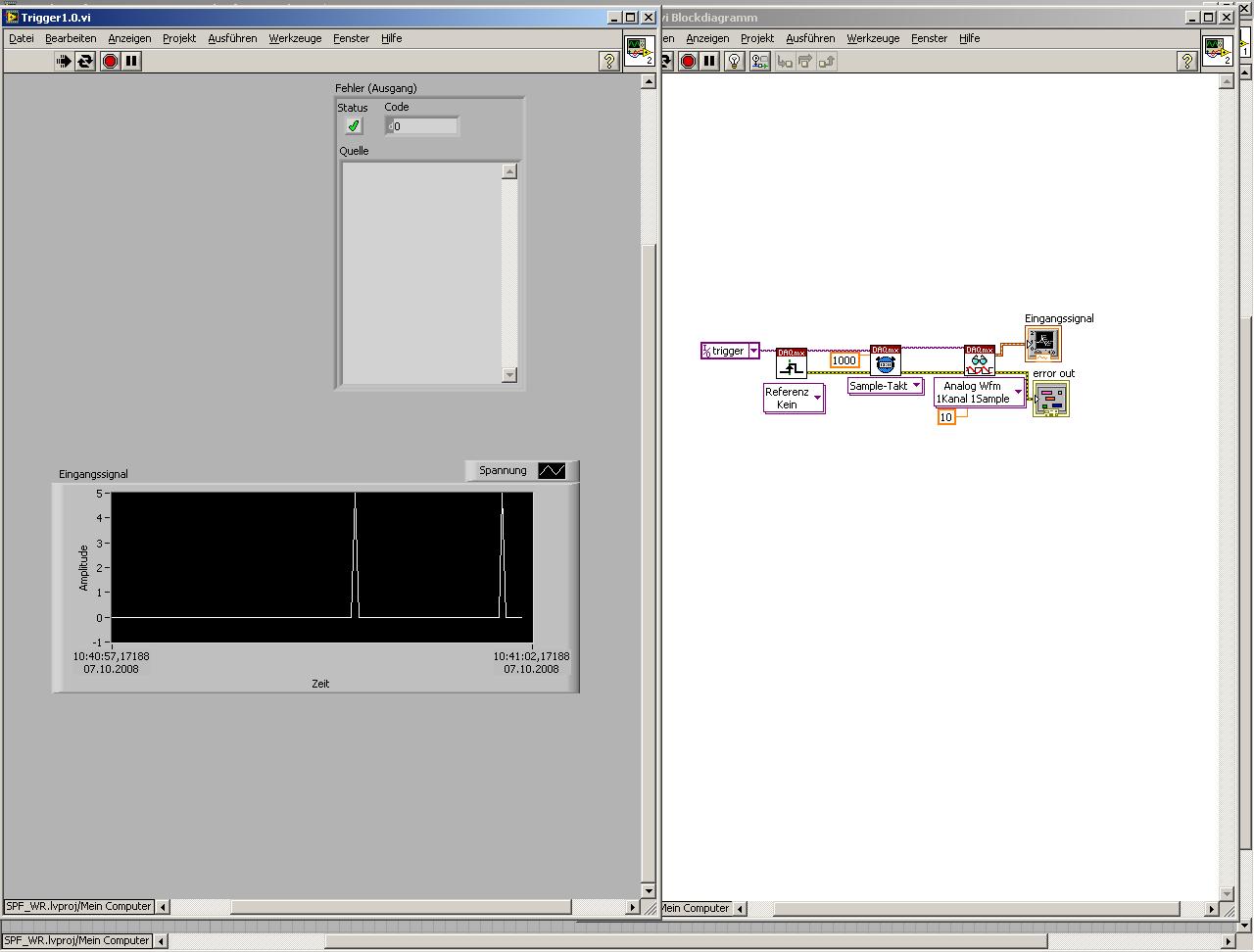Click Quelle box scroll down arrow
The width and height of the screenshot is (1254, 952).
pos(509,374)
